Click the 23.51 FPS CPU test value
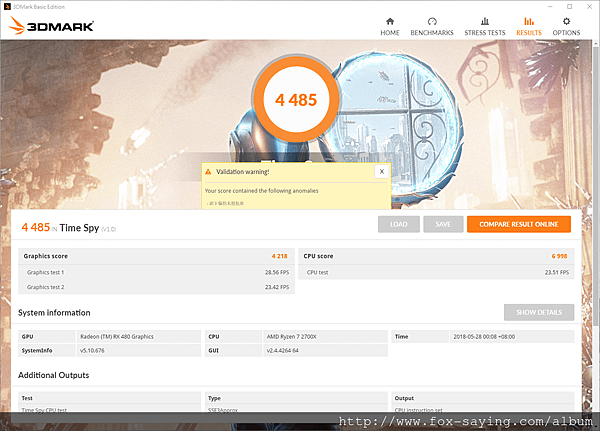 557,273
